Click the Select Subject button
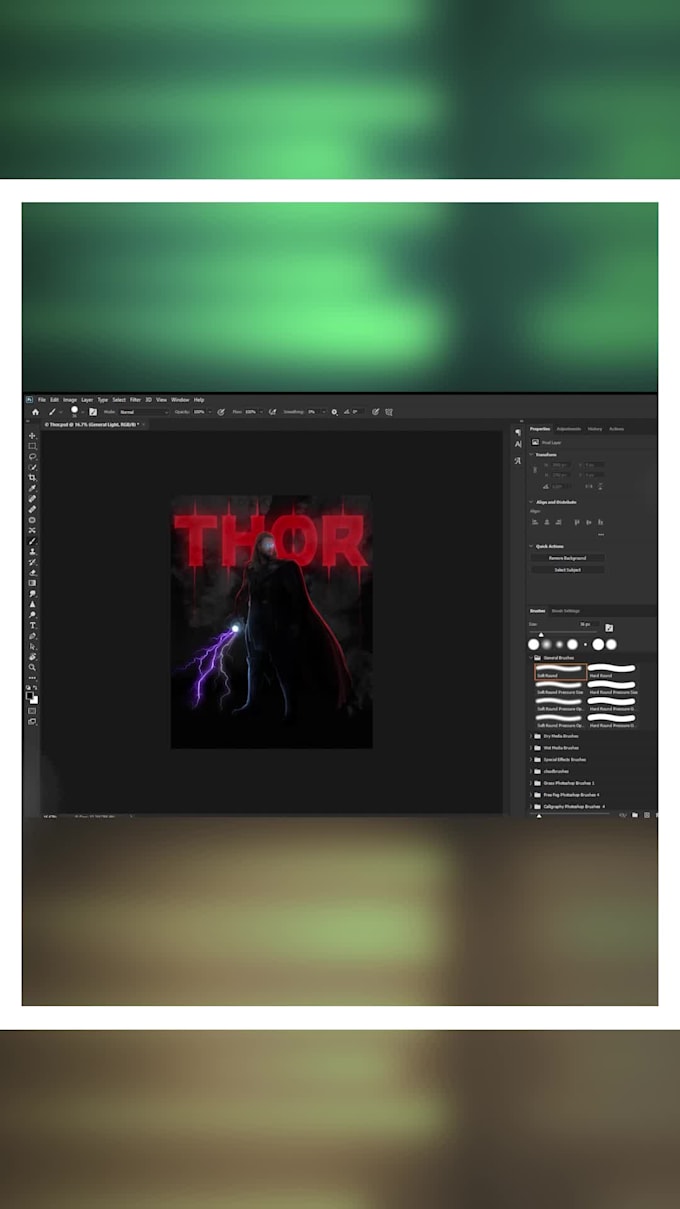680x1209 pixels. (x=568, y=570)
